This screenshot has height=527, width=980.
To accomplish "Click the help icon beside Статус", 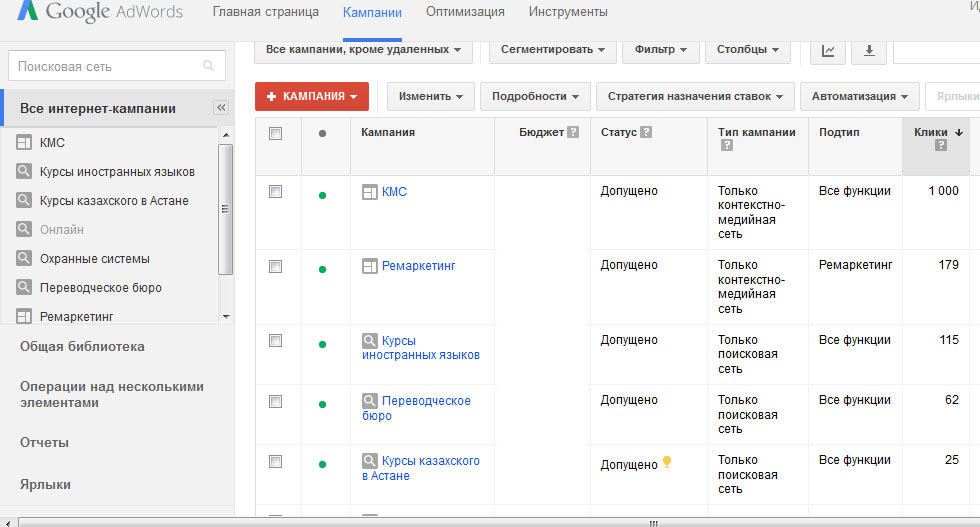I will pyautogui.click(x=646, y=132).
